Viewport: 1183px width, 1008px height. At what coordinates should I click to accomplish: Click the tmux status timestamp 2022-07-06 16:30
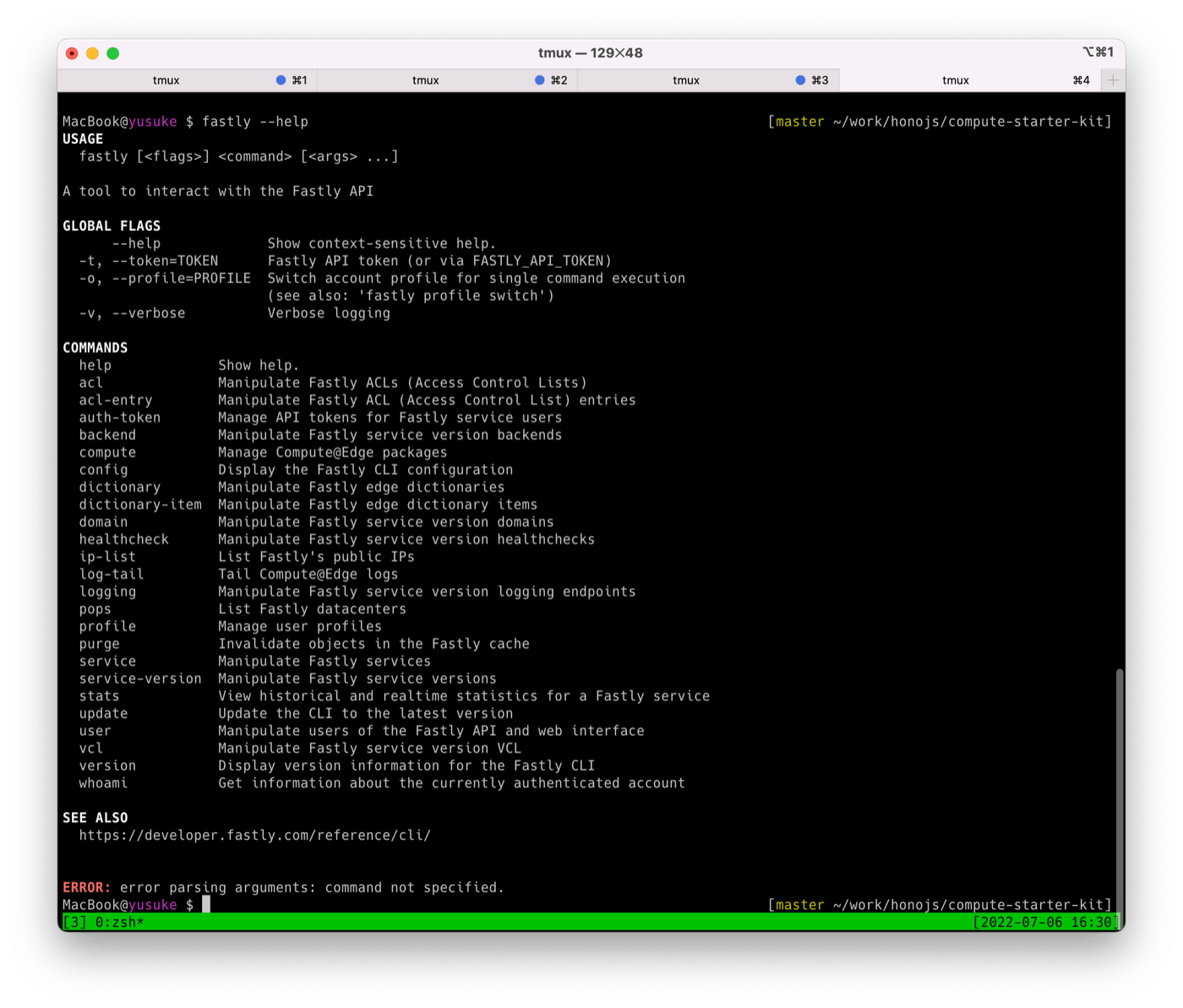click(x=1045, y=923)
